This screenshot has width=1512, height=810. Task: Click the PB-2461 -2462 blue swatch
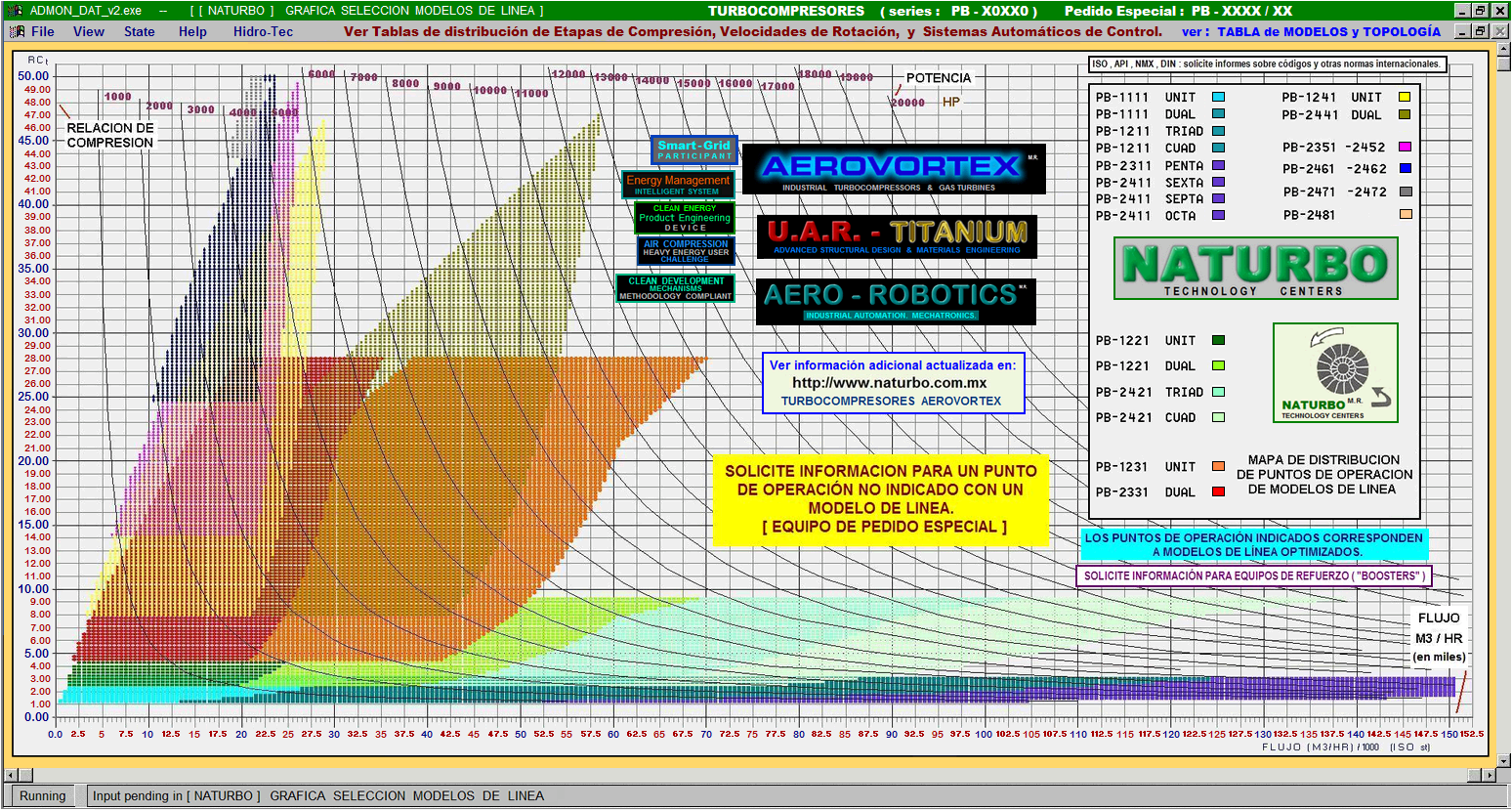click(x=1405, y=168)
